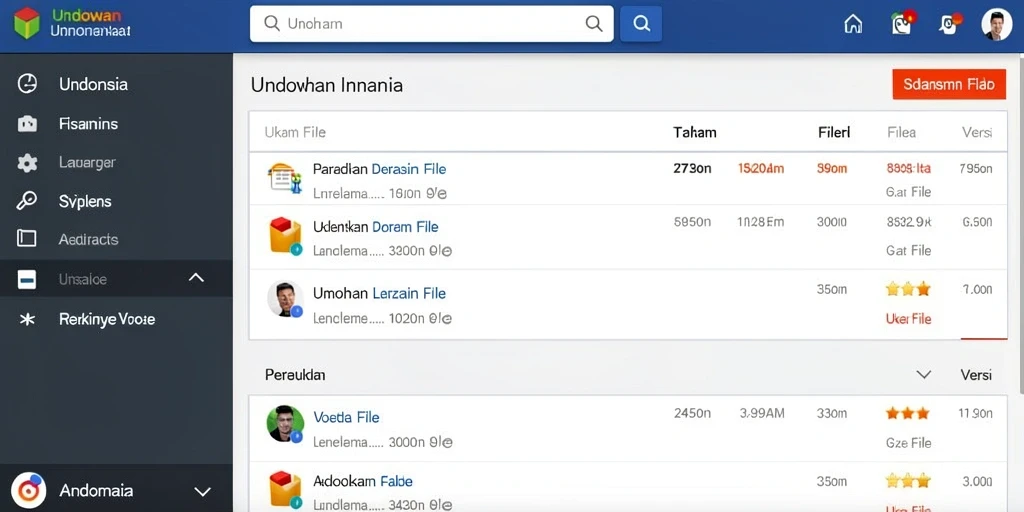This screenshot has height=512, width=1024.
Task: Click the Andomaia circular logo icon
Action: 28,491
